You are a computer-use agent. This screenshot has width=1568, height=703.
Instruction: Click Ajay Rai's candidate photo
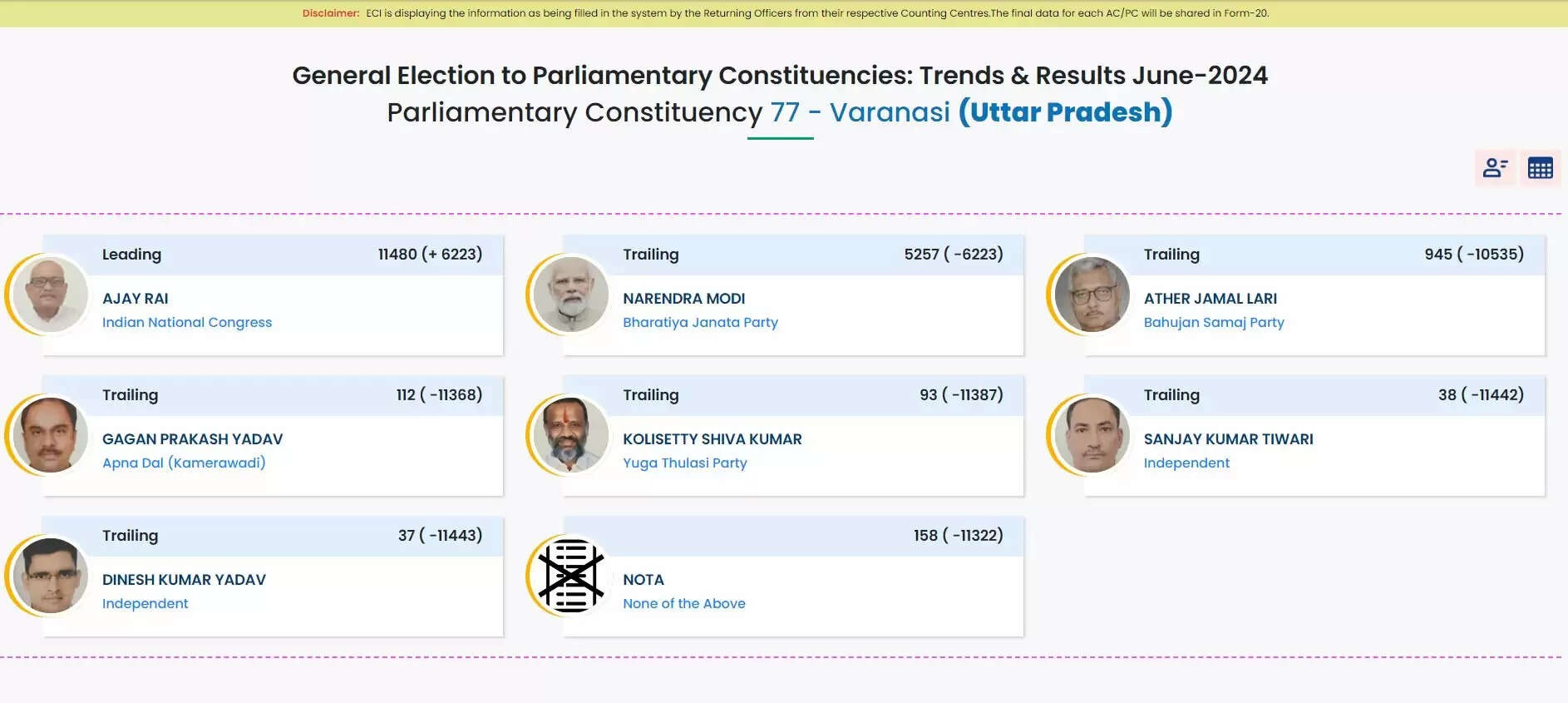pyautogui.click(x=51, y=295)
